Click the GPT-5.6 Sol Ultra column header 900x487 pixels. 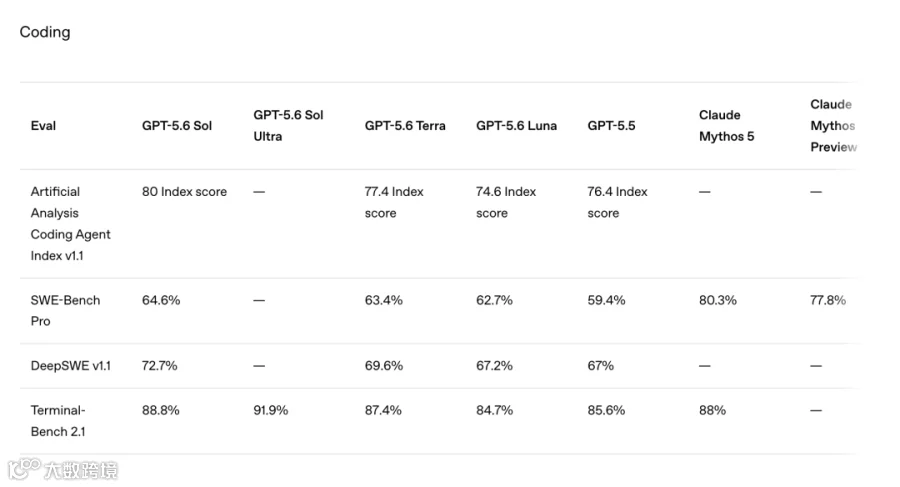[x=288, y=126]
